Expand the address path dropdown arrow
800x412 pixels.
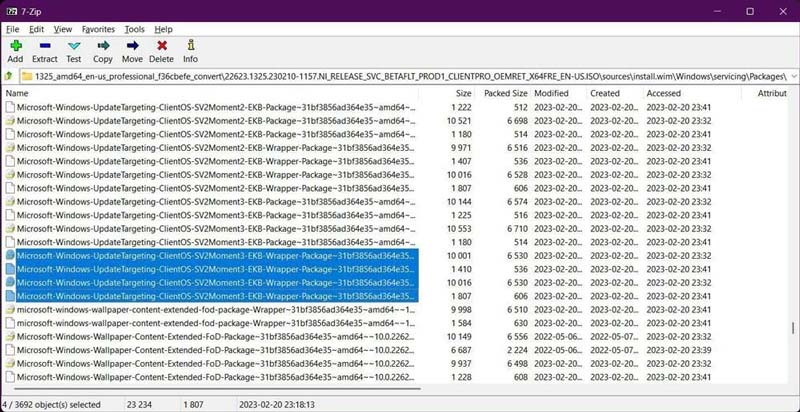[x=792, y=76]
